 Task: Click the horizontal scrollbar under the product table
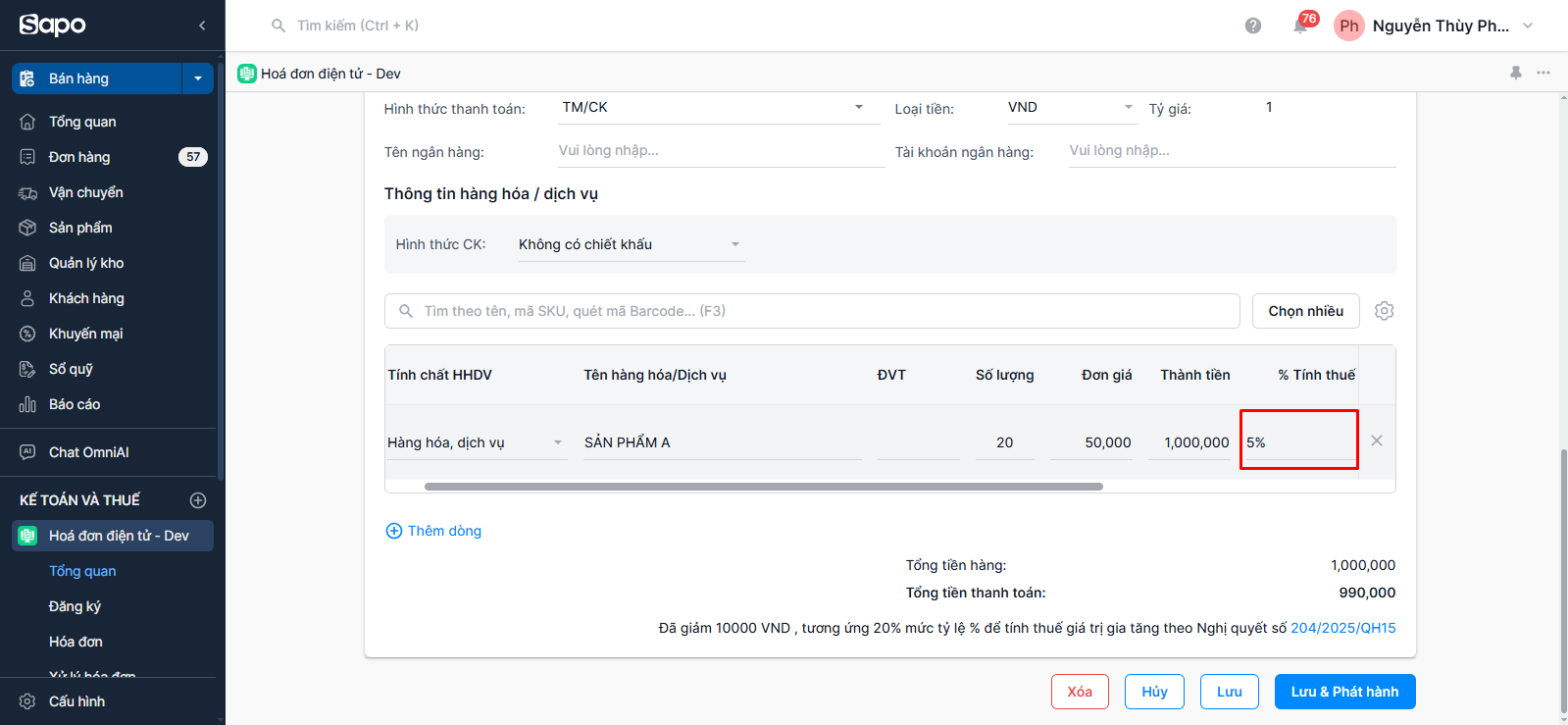tap(763, 487)
